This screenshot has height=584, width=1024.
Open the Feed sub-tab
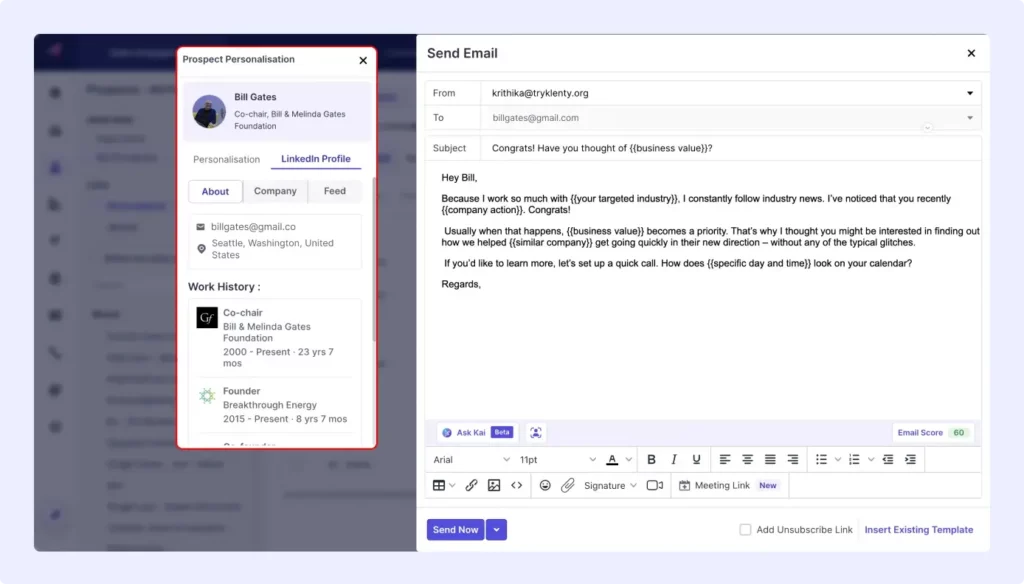334,191
